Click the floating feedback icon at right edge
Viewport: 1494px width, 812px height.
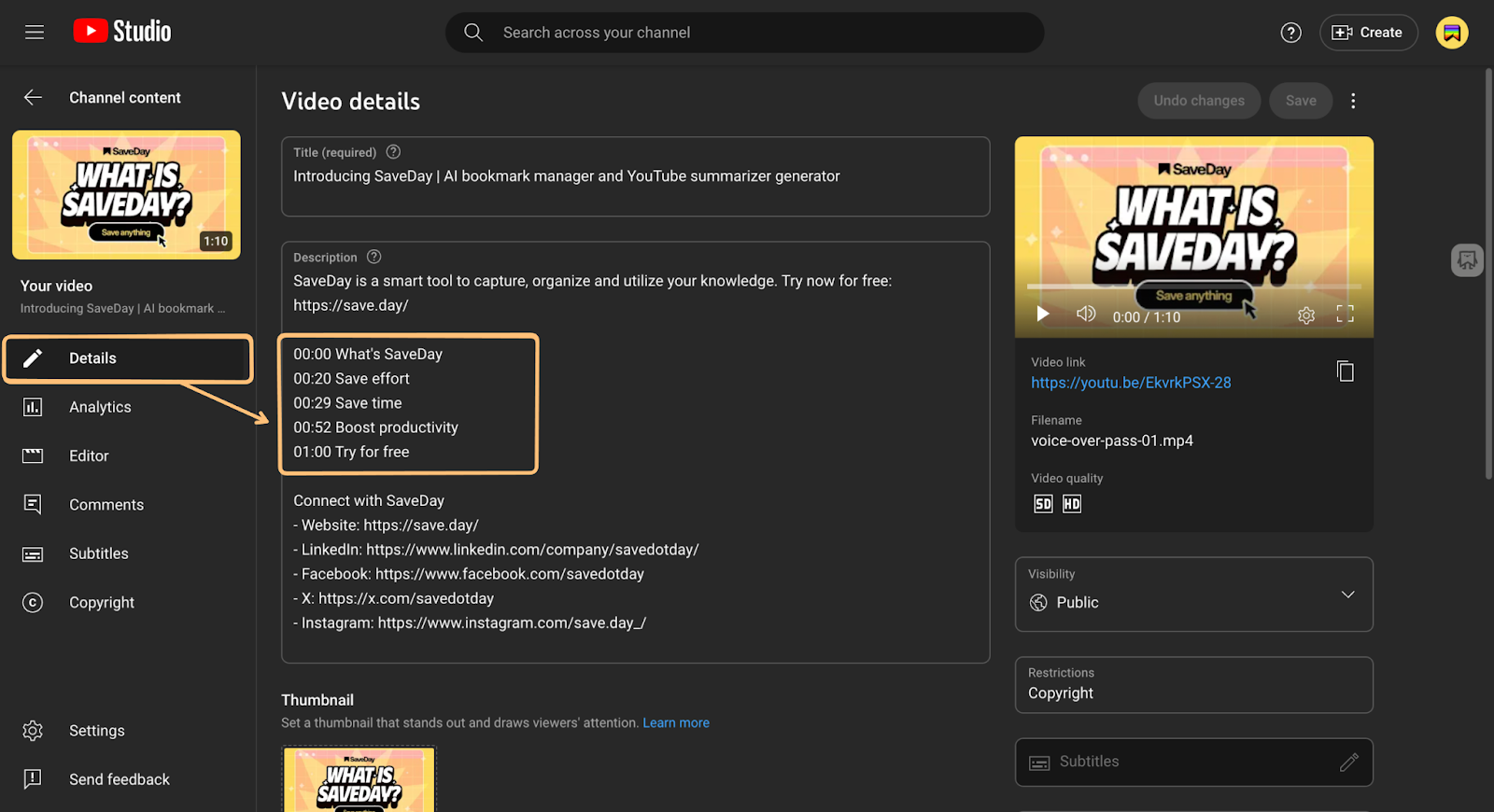point(1467,260)
